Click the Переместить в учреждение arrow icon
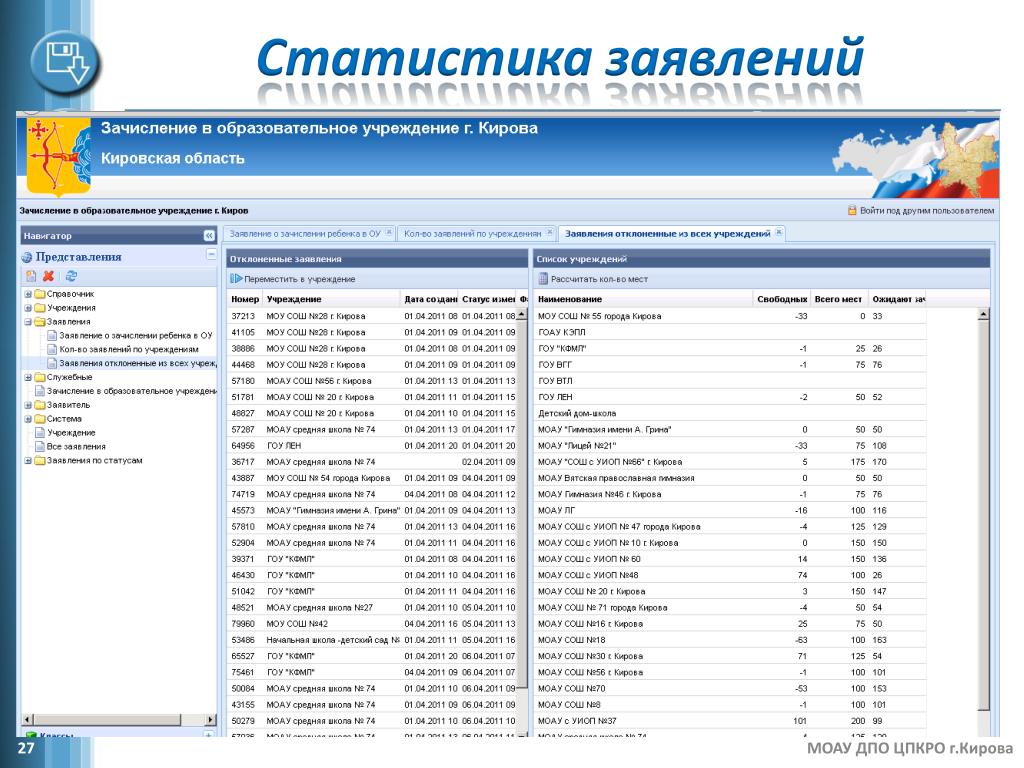 [236, 279]
